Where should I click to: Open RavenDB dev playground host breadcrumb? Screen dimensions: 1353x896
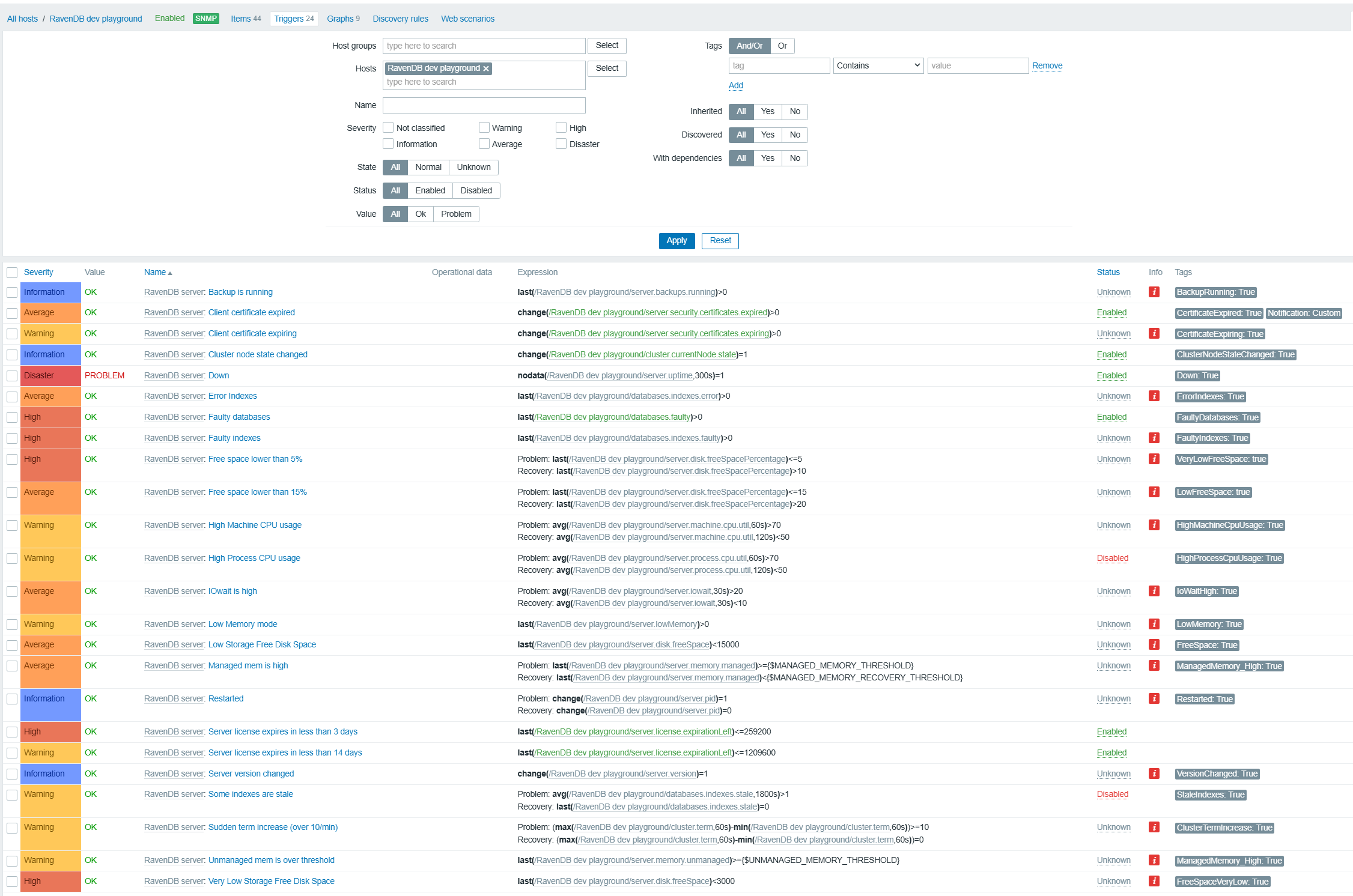96,19
